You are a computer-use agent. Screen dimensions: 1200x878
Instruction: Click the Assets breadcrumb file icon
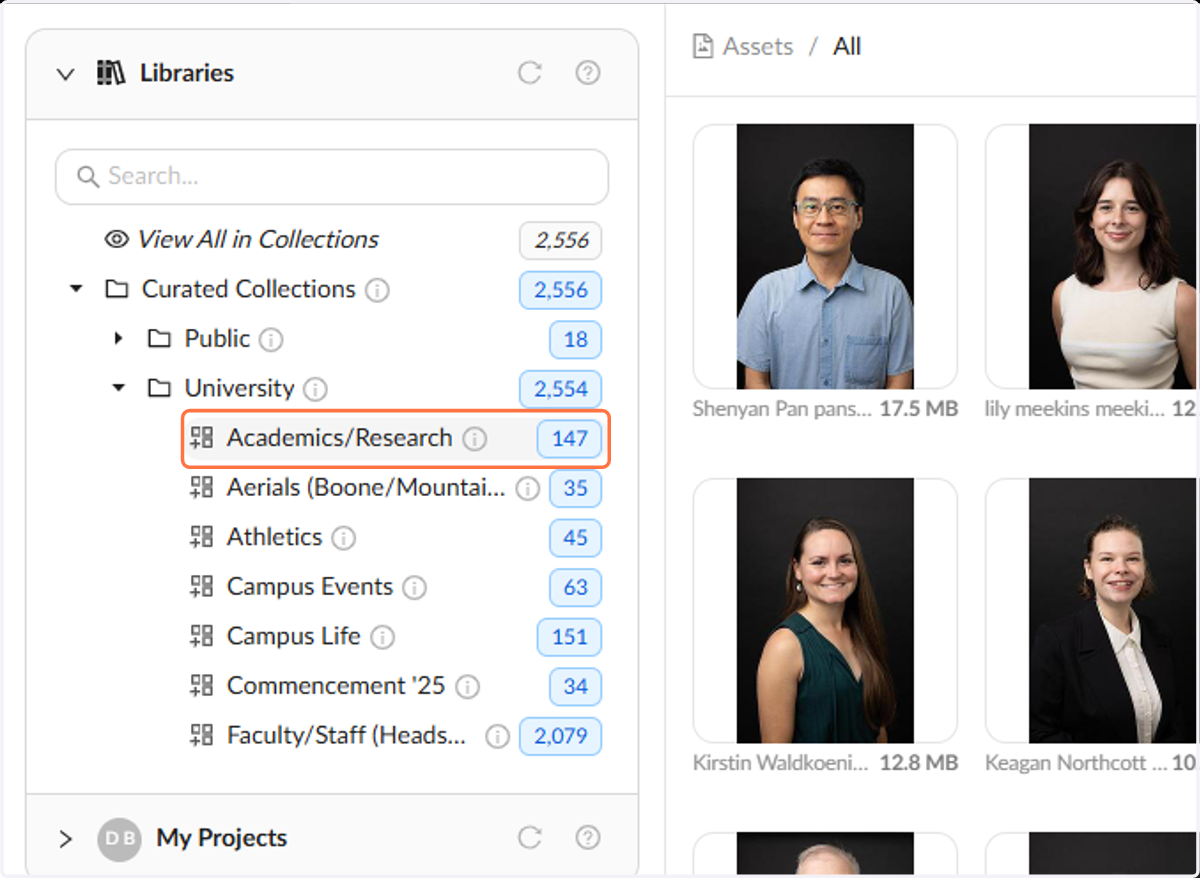pos(703,46)
